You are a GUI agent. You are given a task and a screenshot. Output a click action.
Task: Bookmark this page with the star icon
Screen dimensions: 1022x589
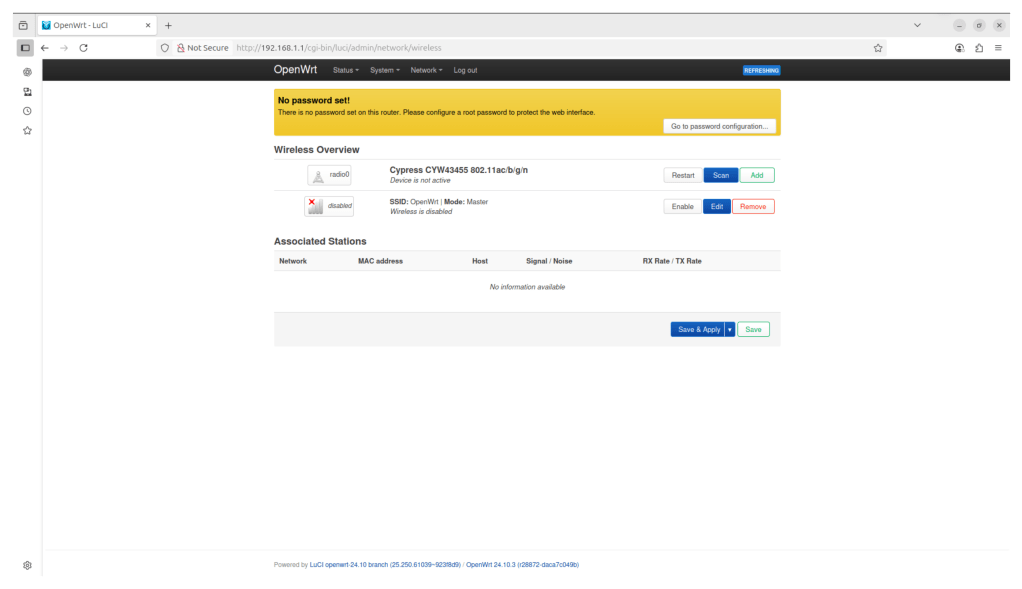pos(878,47)
